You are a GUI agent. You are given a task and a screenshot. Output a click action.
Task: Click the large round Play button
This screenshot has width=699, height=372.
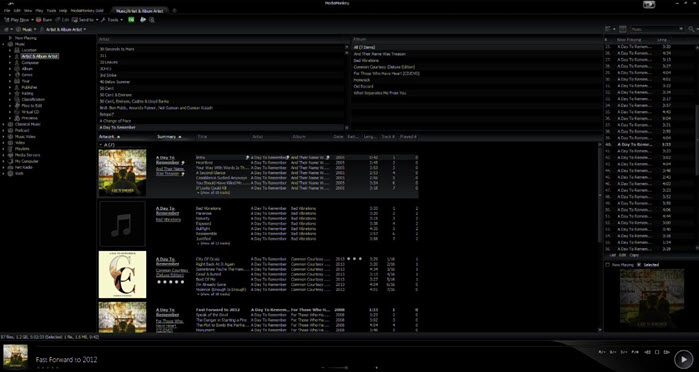tap(683, 359)
